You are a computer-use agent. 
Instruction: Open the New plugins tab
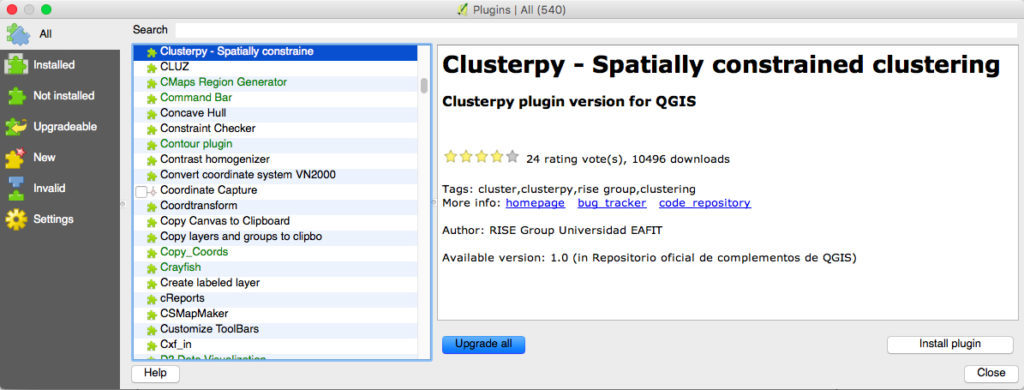(60, 157)
